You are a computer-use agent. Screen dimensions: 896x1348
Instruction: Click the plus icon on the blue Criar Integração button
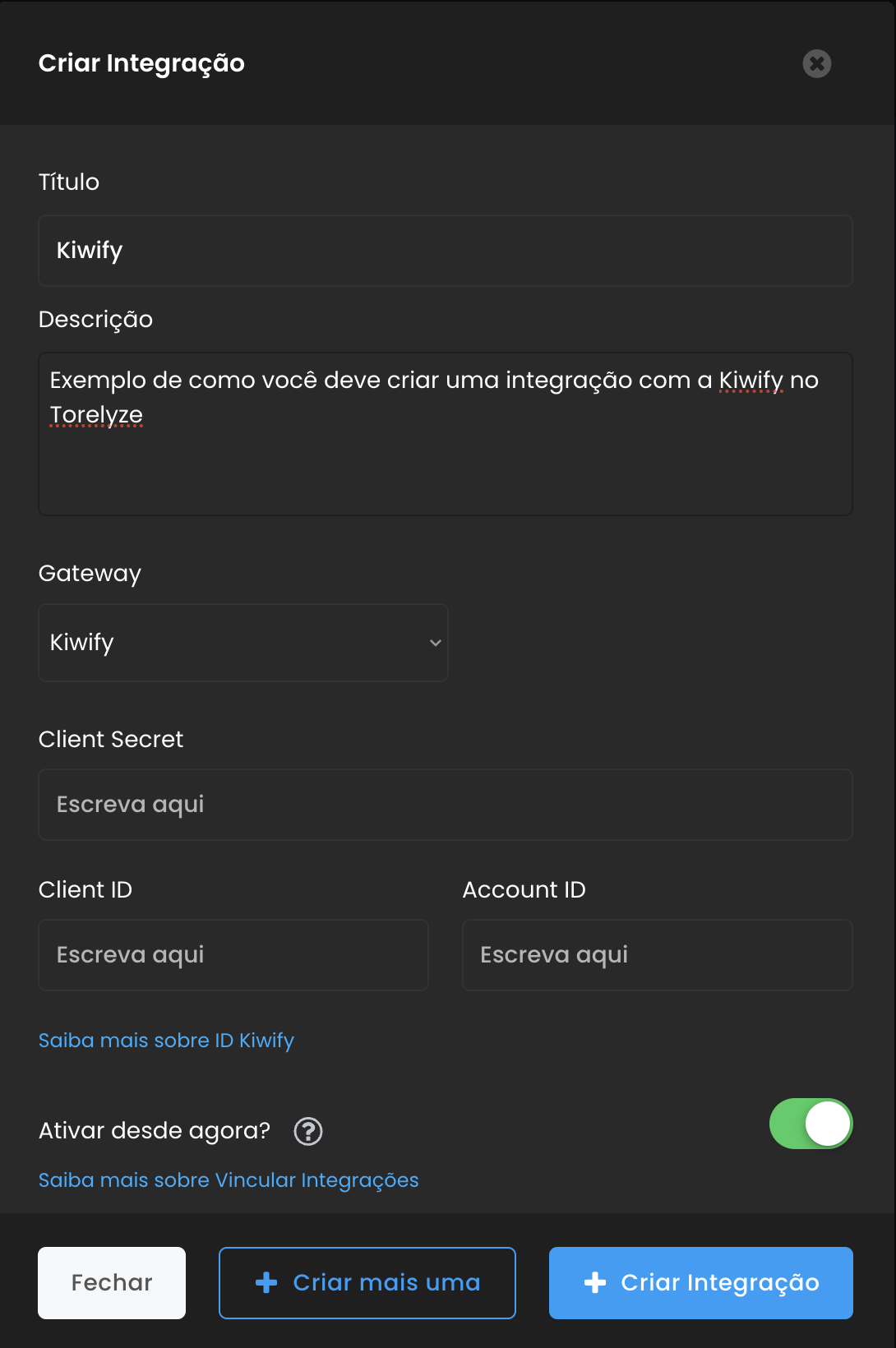595,1282
